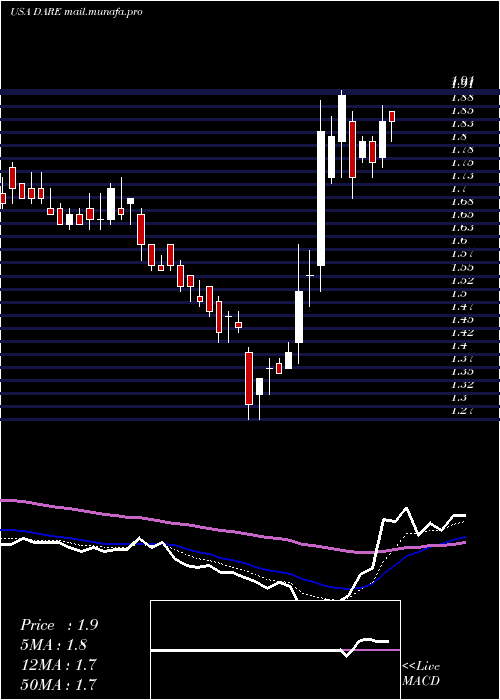Click the '<<Live MACD' label

click(421, 674)
